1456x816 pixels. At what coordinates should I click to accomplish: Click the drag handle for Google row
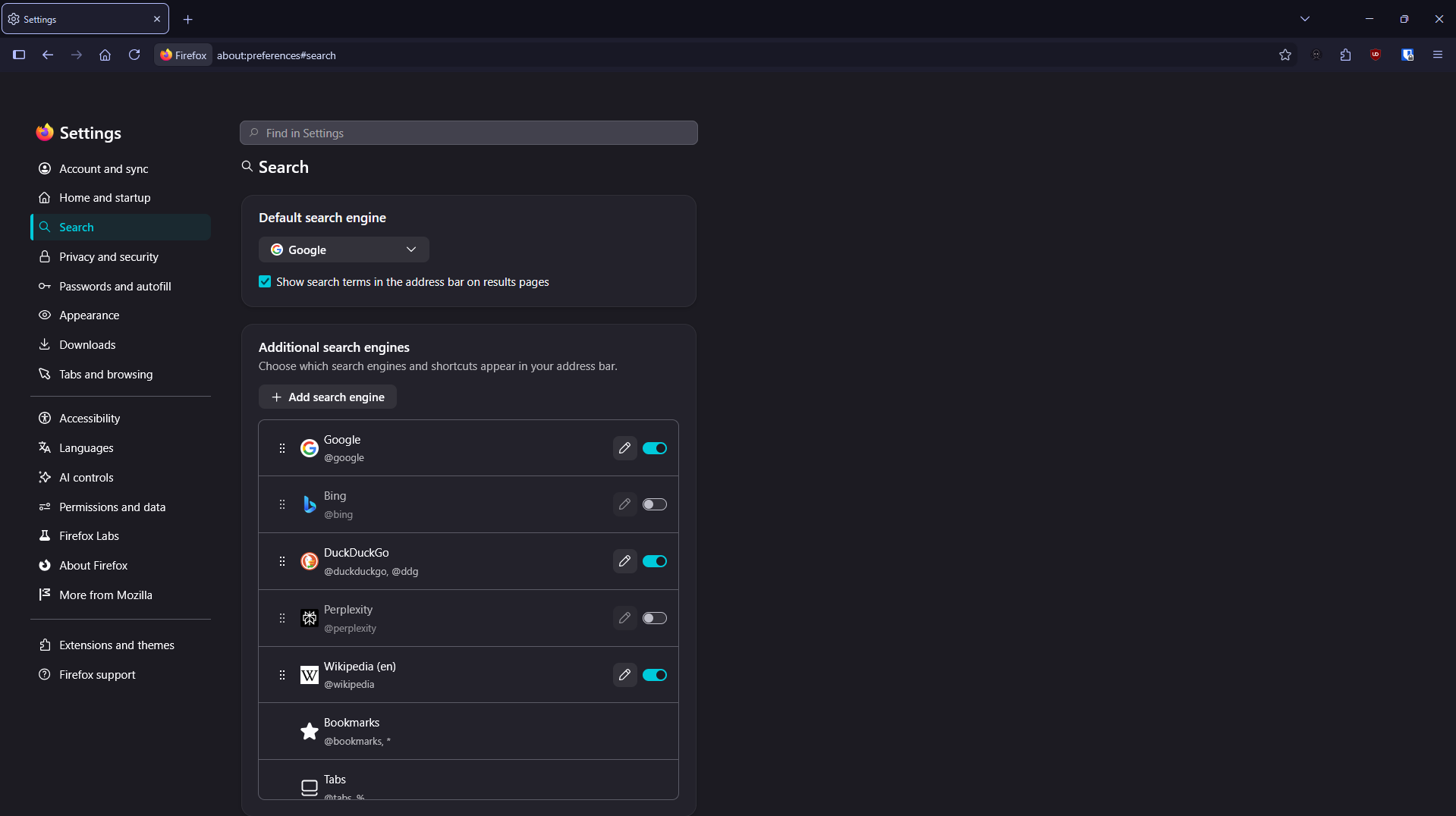(x=282, y=448)
